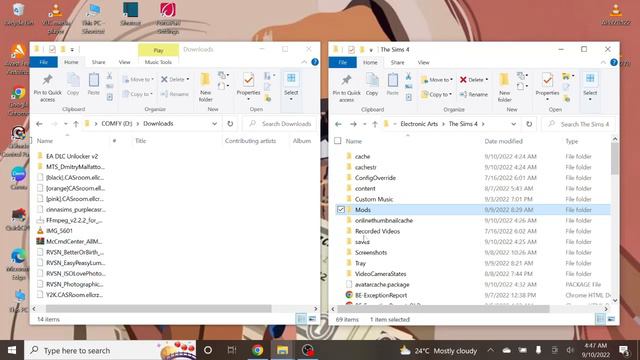Open recent locations dropdown in Downloads
This screenshot has height=360, width=640.
(66, 124)
